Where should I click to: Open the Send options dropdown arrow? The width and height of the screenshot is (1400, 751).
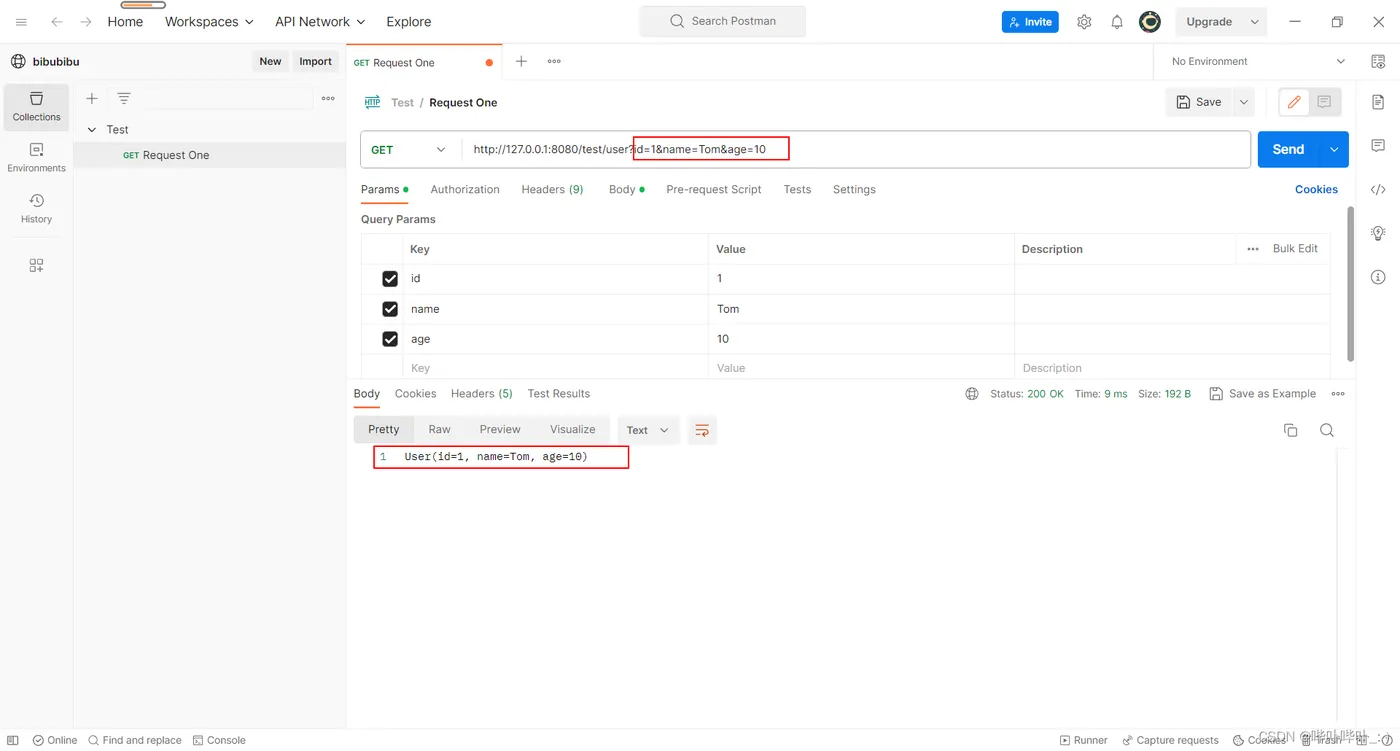point(1334,150)
